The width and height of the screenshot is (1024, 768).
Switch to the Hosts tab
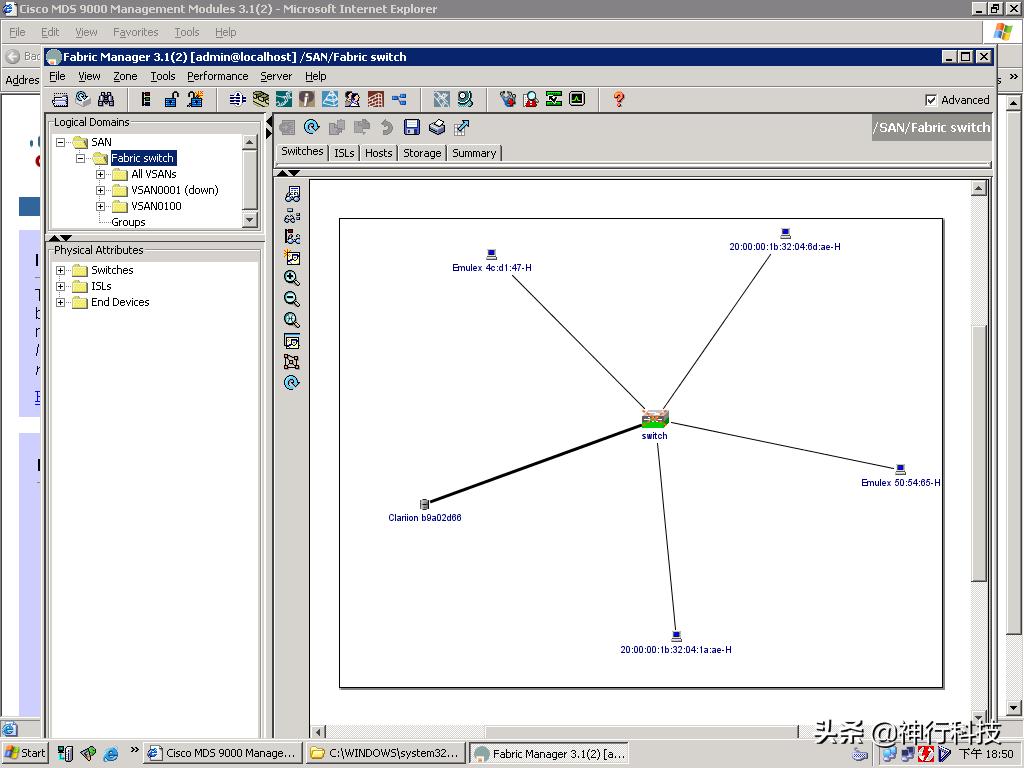coord(378,153)
